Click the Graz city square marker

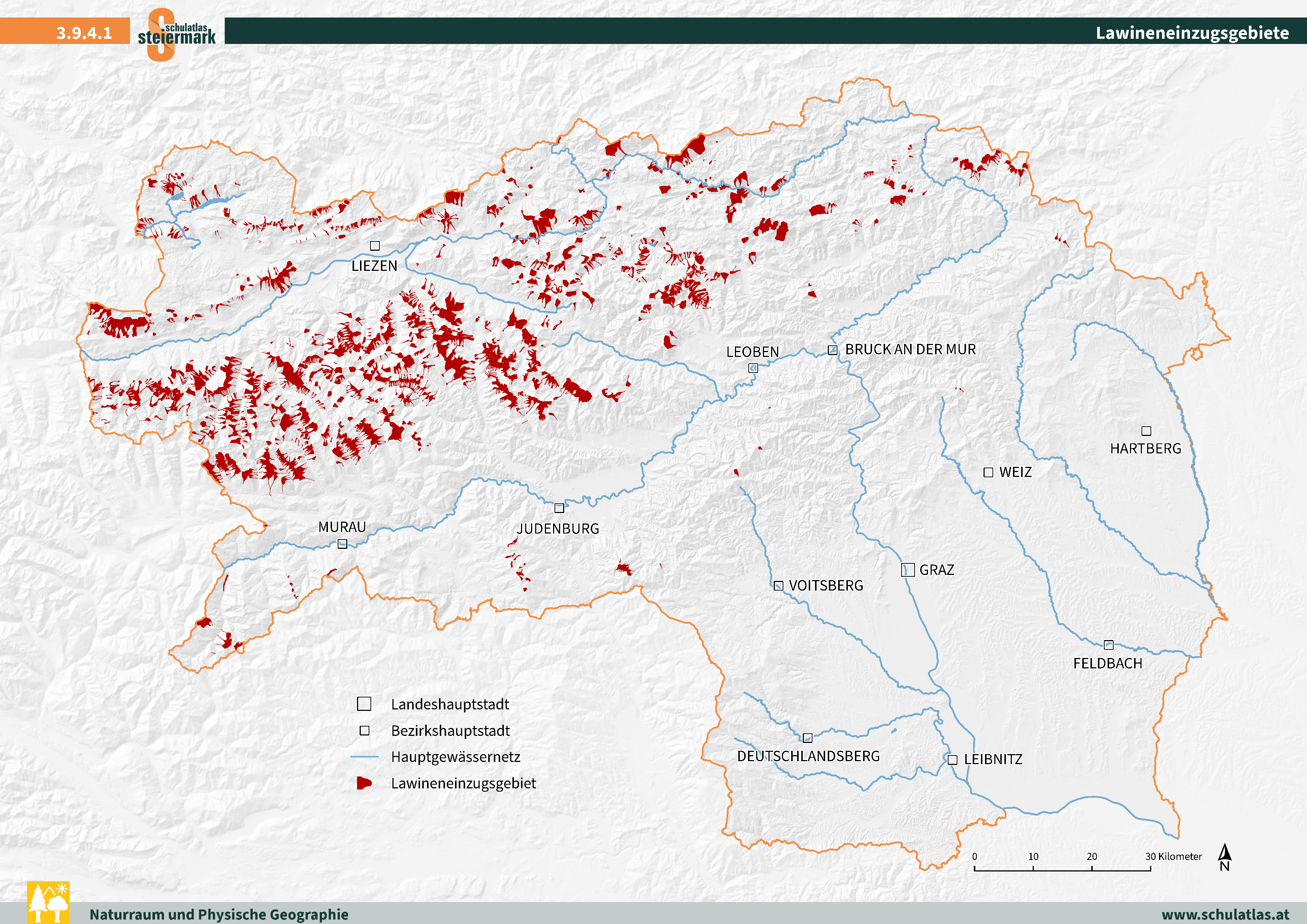point(908,570)
